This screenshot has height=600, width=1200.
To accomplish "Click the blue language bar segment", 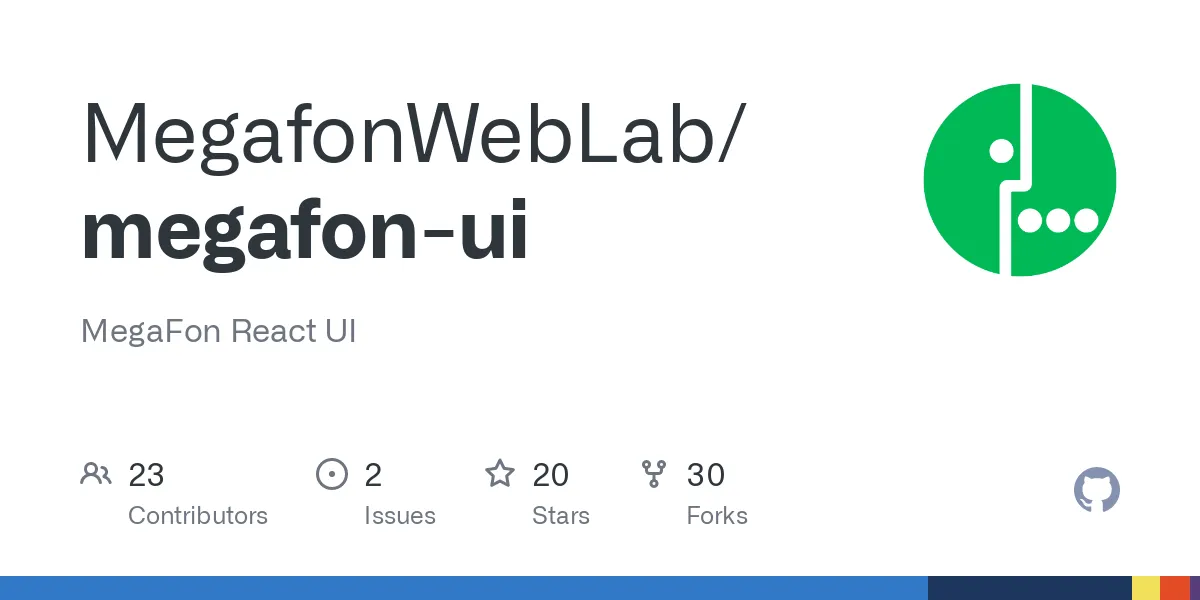I will point(464,588).
